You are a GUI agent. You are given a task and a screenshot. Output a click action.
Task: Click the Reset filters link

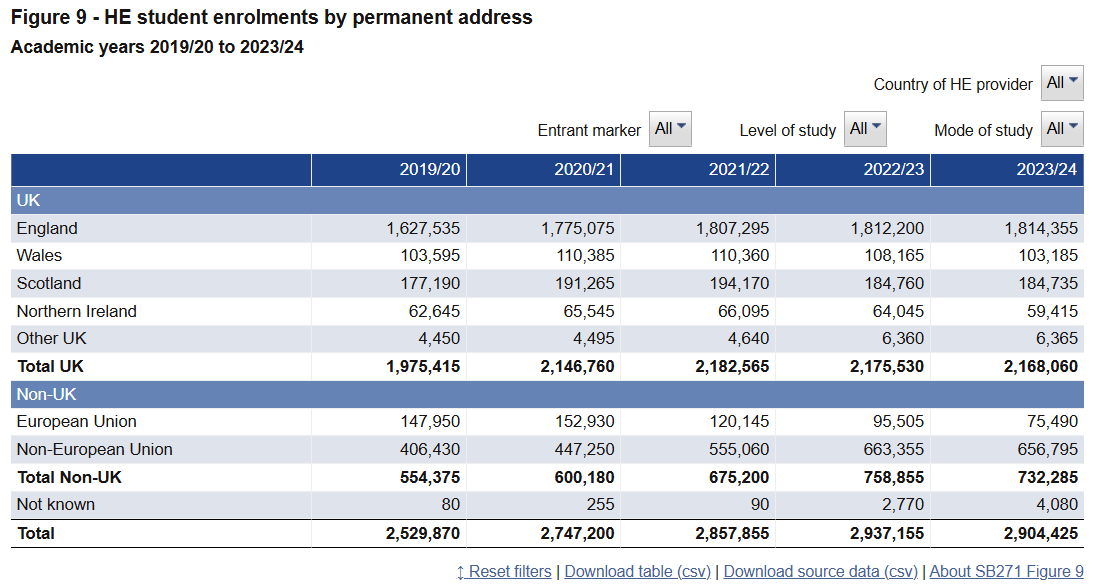tap(503, 572)
